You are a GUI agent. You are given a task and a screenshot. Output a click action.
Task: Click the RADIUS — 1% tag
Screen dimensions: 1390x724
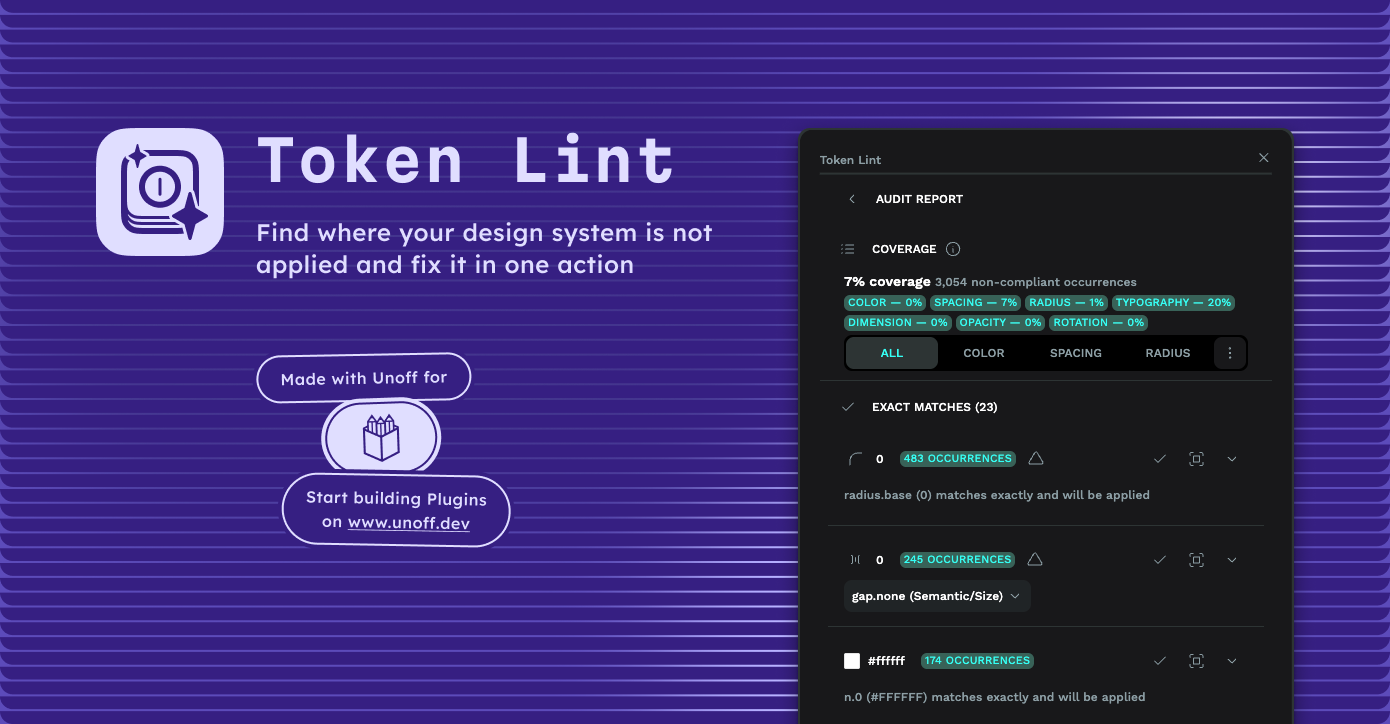(x=1067, y=302)
